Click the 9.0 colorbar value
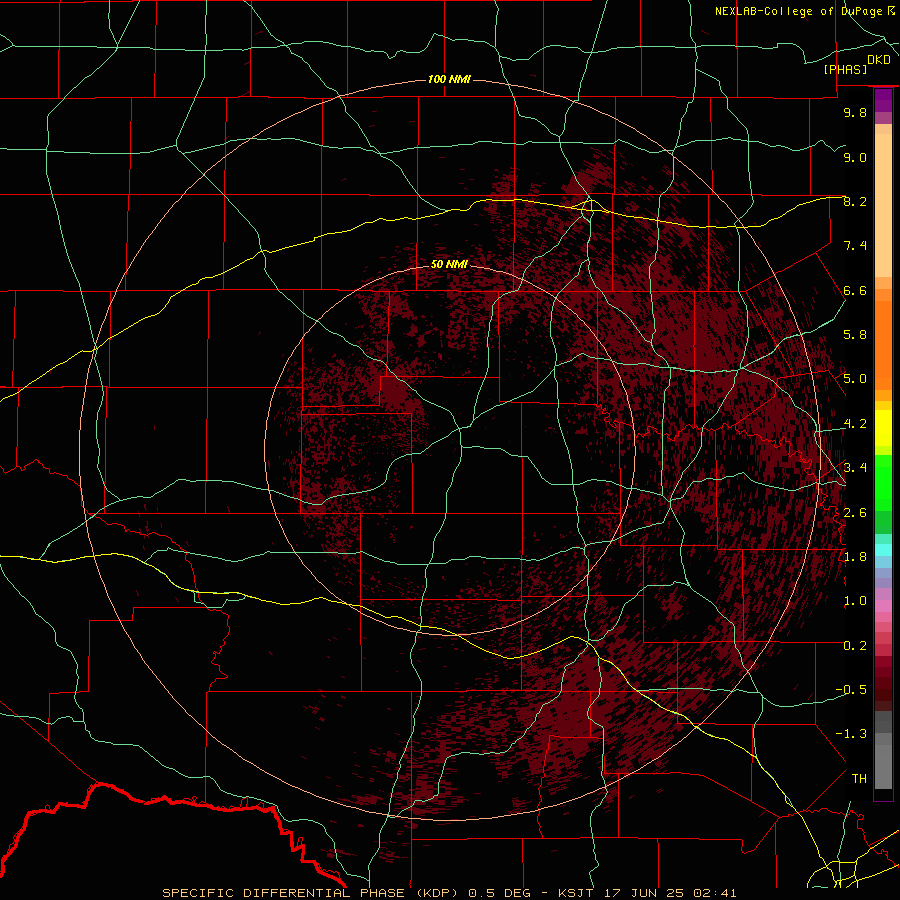Screen dimensions: 900x900 (855, 157)
